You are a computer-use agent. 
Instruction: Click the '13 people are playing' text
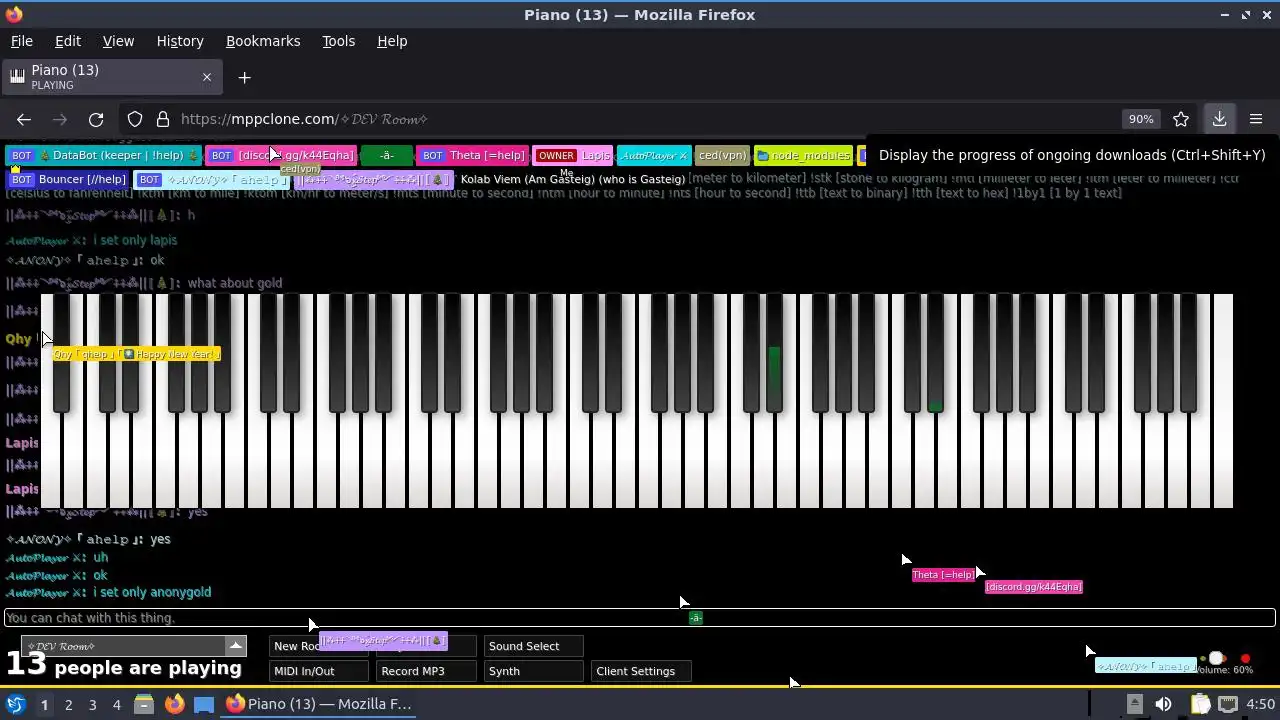point(124,666)
